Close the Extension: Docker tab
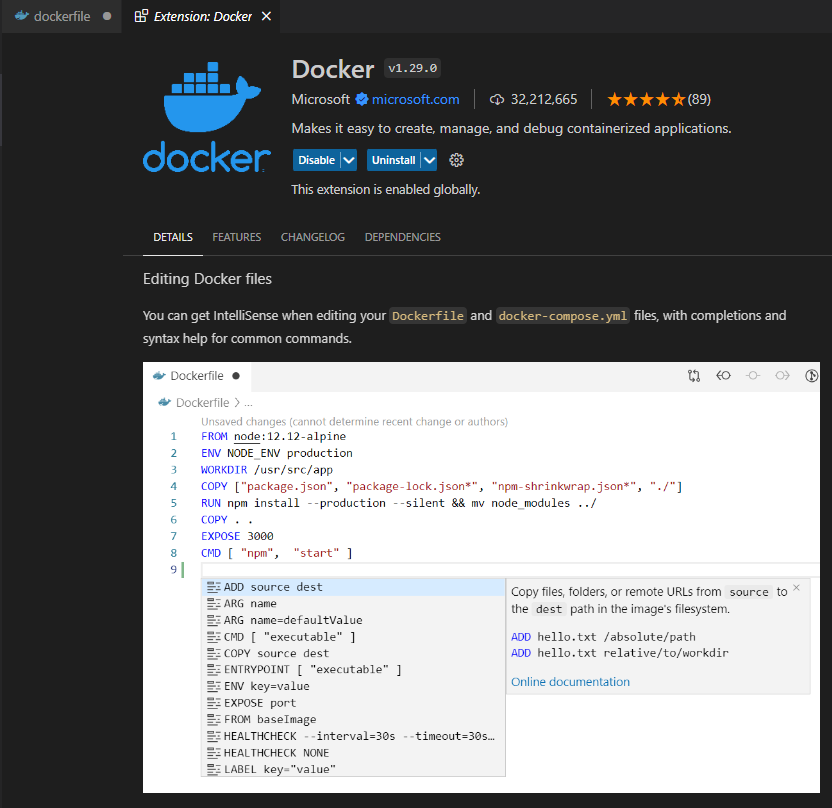The image size is (832, 808). pos(266,16)
